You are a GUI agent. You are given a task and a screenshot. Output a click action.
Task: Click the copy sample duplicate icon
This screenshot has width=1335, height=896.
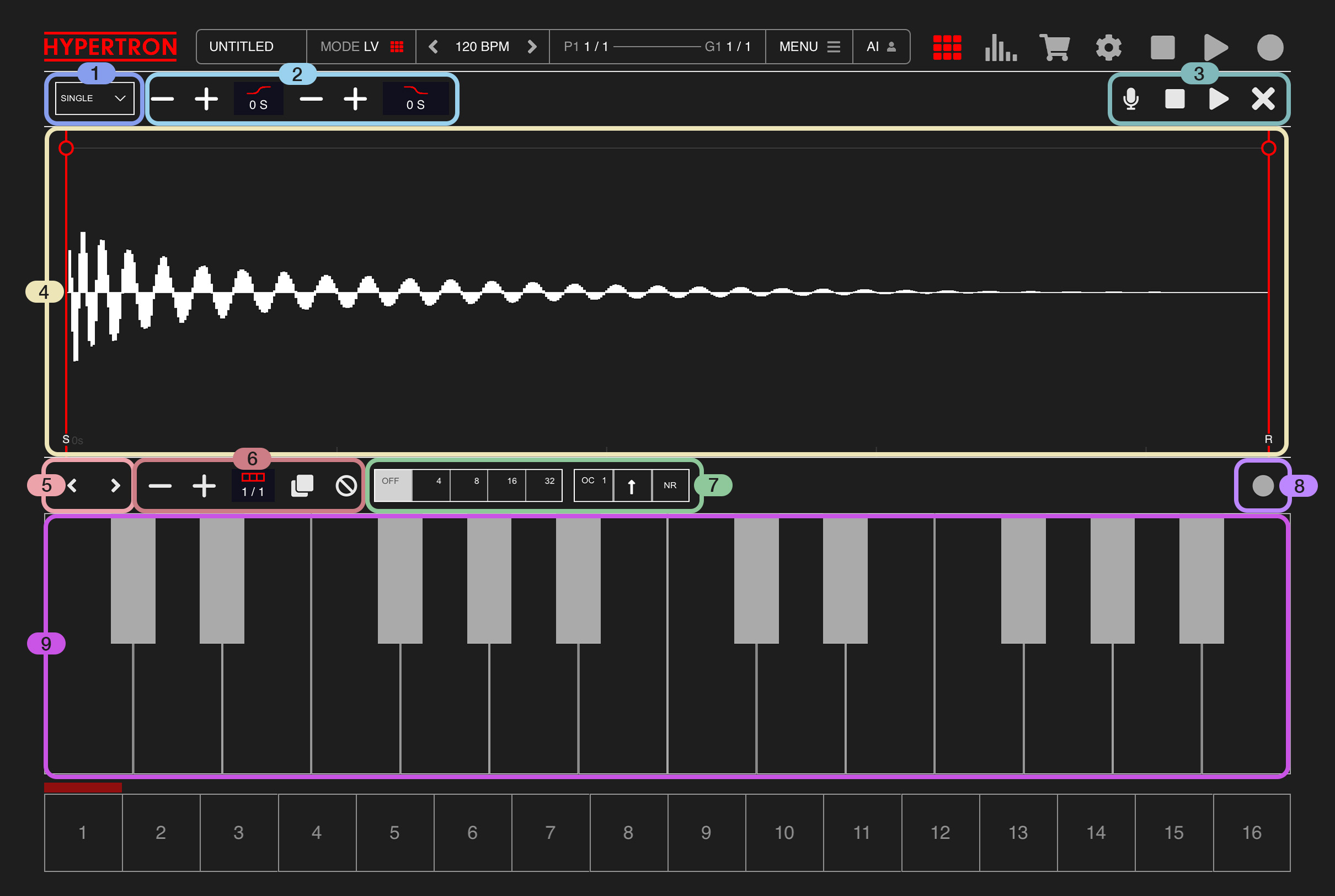coord(302,486)
